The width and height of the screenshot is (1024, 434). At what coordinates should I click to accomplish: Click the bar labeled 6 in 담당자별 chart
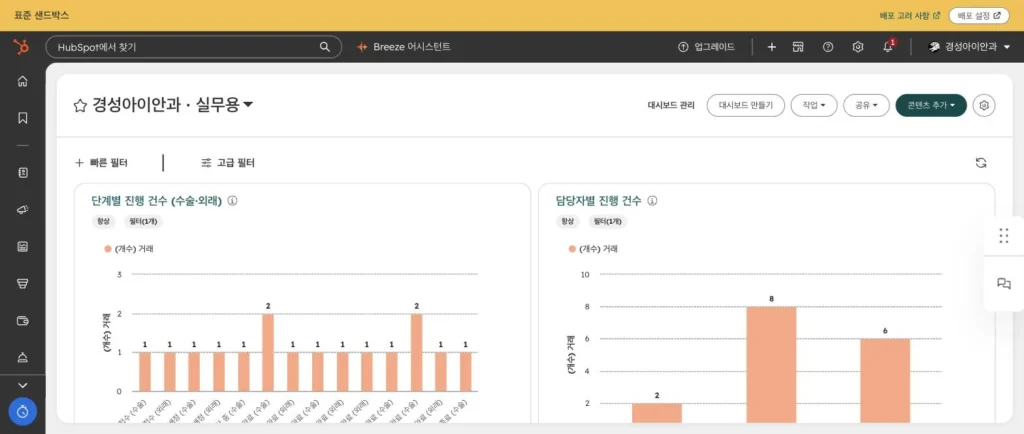tap(885, 380)
